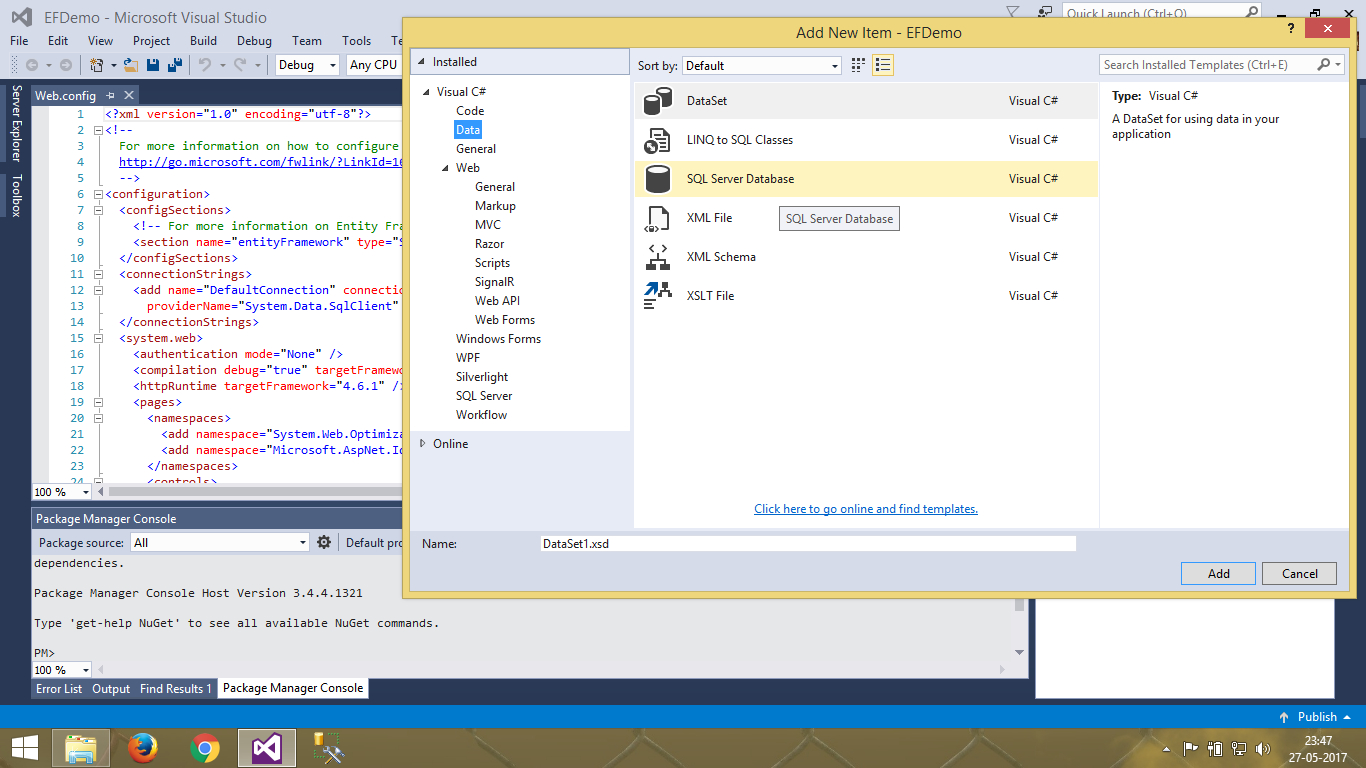Open the Sort by Default dropdown

pyautogui.click(x=762, y=65)
